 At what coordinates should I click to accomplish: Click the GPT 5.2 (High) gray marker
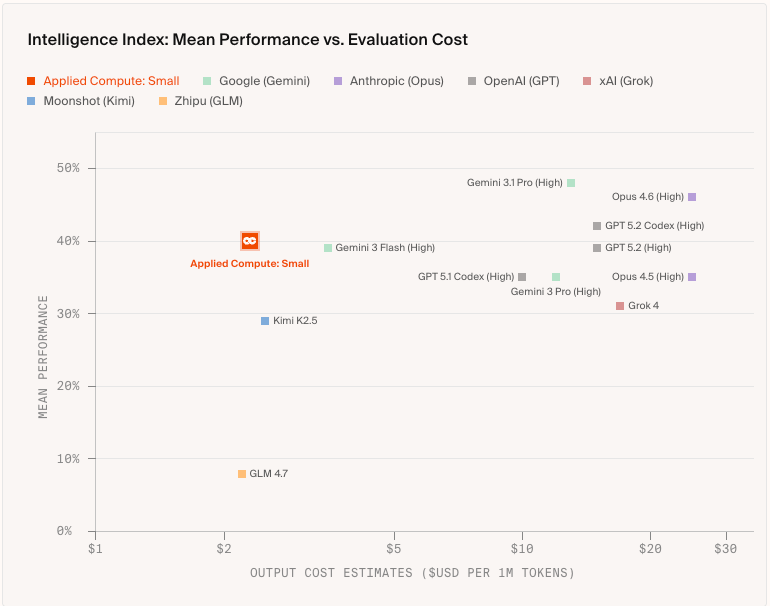tap(597, 248)
